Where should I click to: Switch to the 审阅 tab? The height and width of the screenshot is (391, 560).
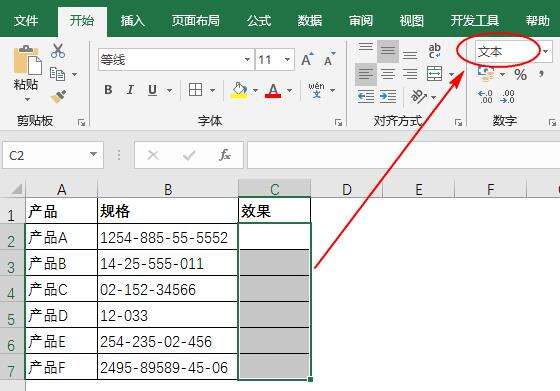(361, 21)
